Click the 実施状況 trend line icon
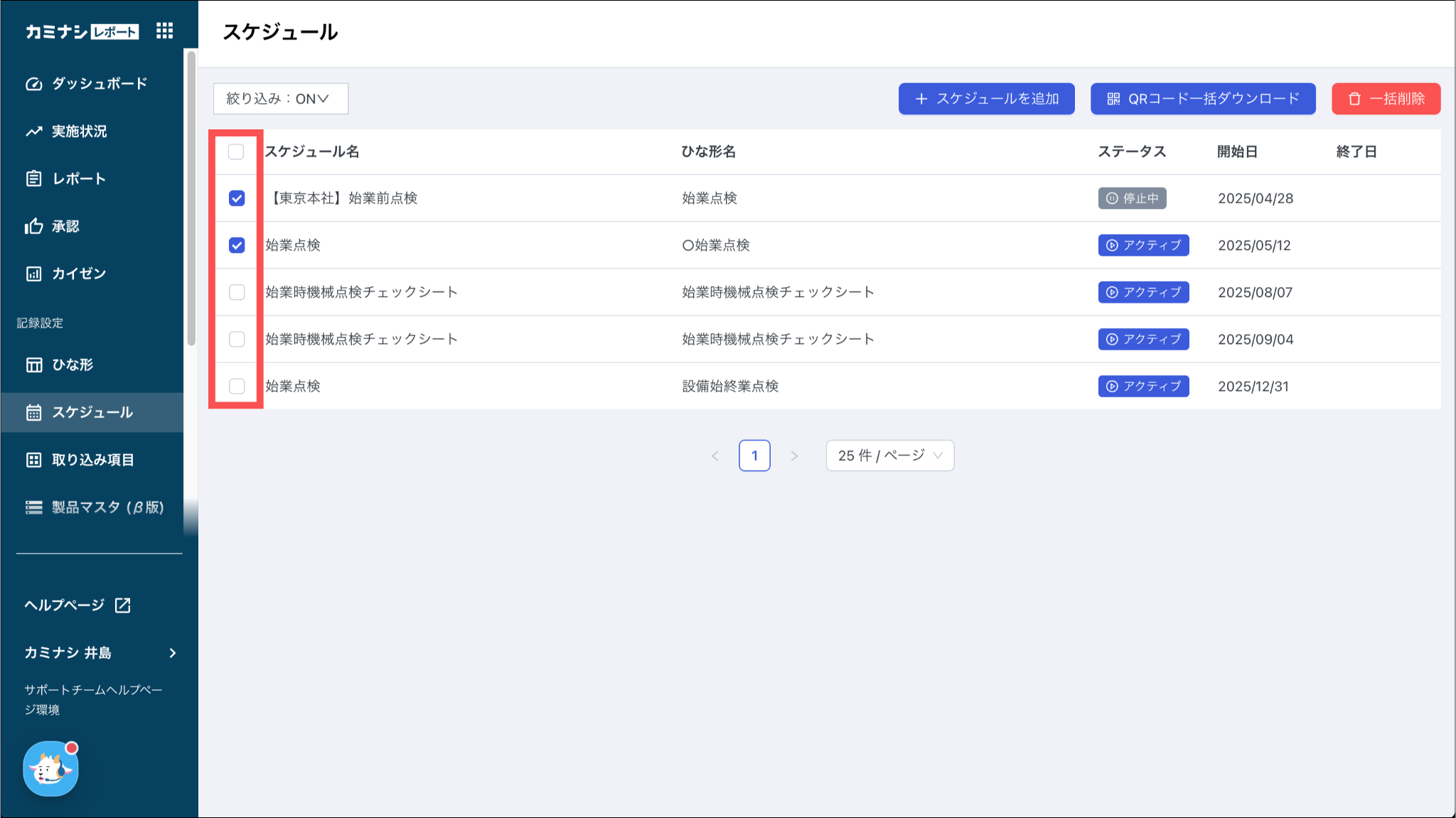1456x818 pixels. click(x=33, y=131)
